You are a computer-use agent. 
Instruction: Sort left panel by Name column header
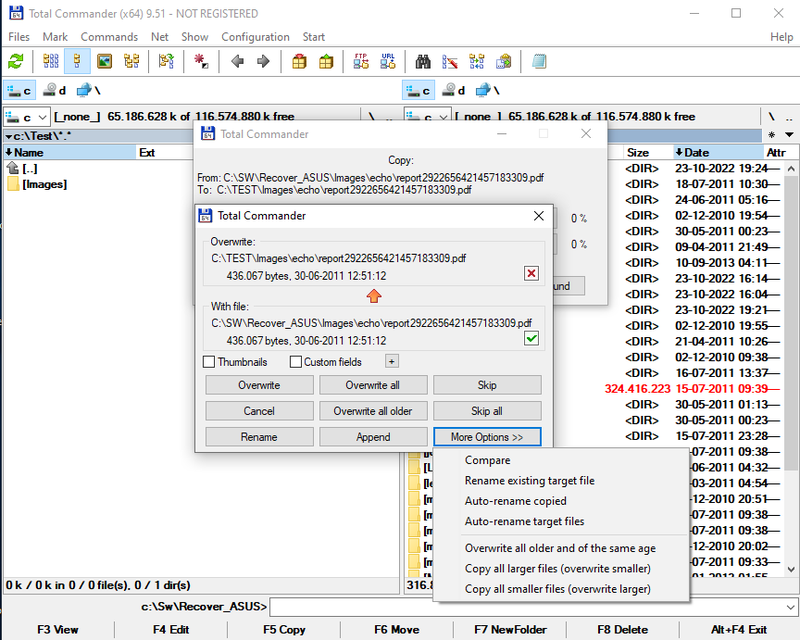pyautogui.click(x=70, y=152)
